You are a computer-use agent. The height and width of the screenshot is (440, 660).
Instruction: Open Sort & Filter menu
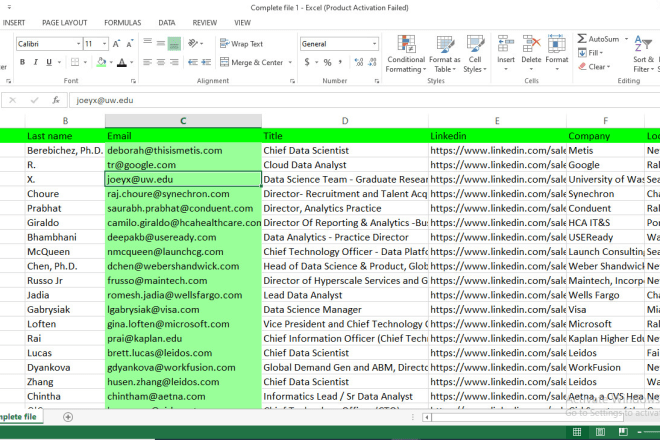(644, 54)
